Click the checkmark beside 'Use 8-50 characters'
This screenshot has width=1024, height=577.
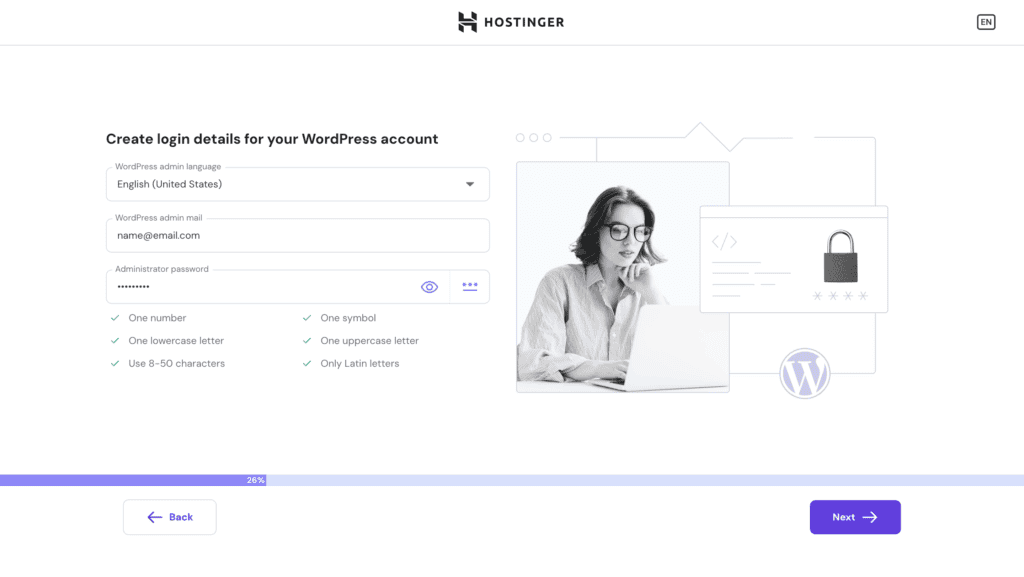115,364
